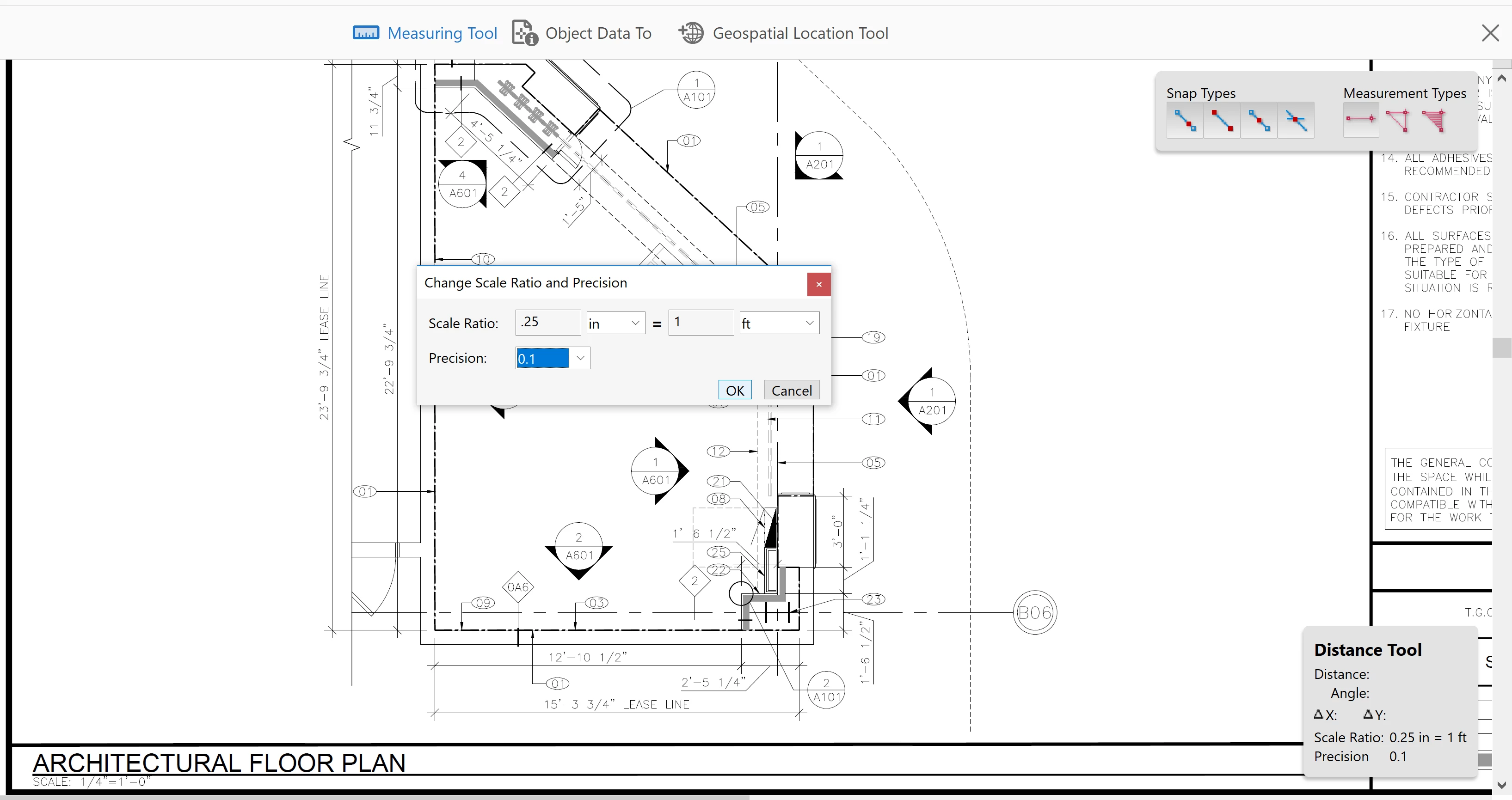The width and height of the screenshot is (1512, 800).
Task: Select the hatched area measurement icon
Action: coord(1434,120)
